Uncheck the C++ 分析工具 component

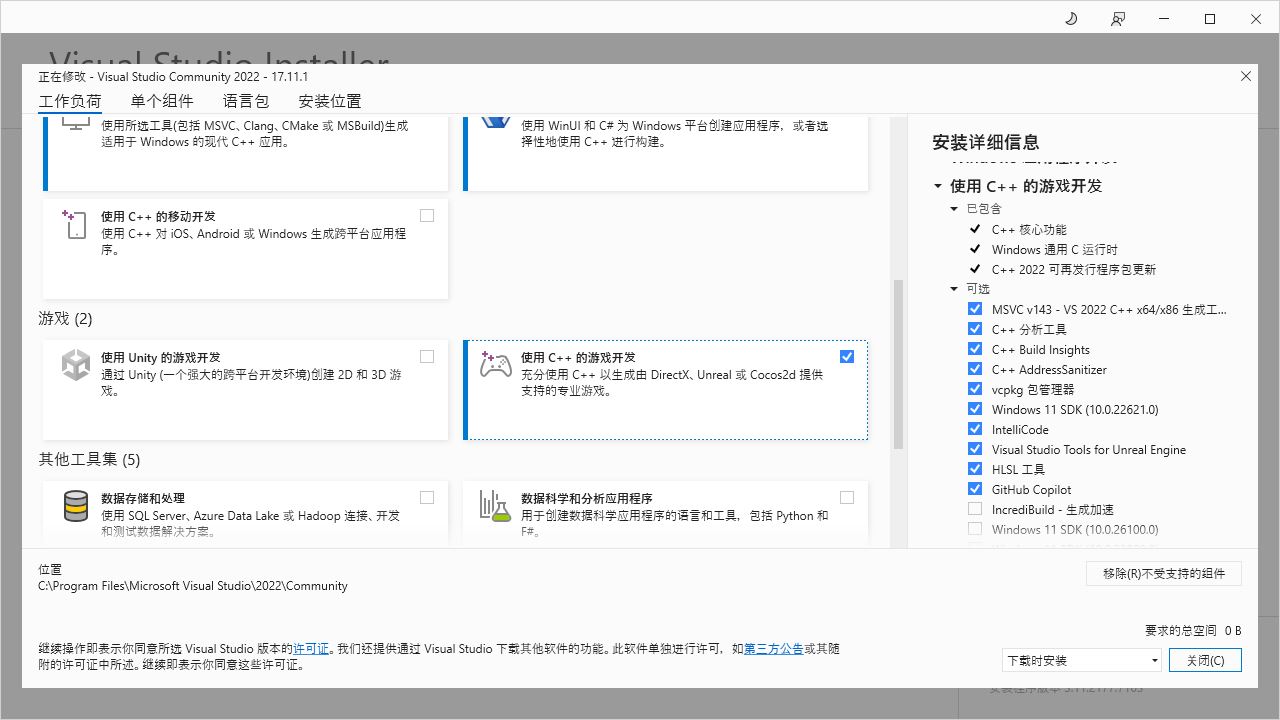pos(975,329)
